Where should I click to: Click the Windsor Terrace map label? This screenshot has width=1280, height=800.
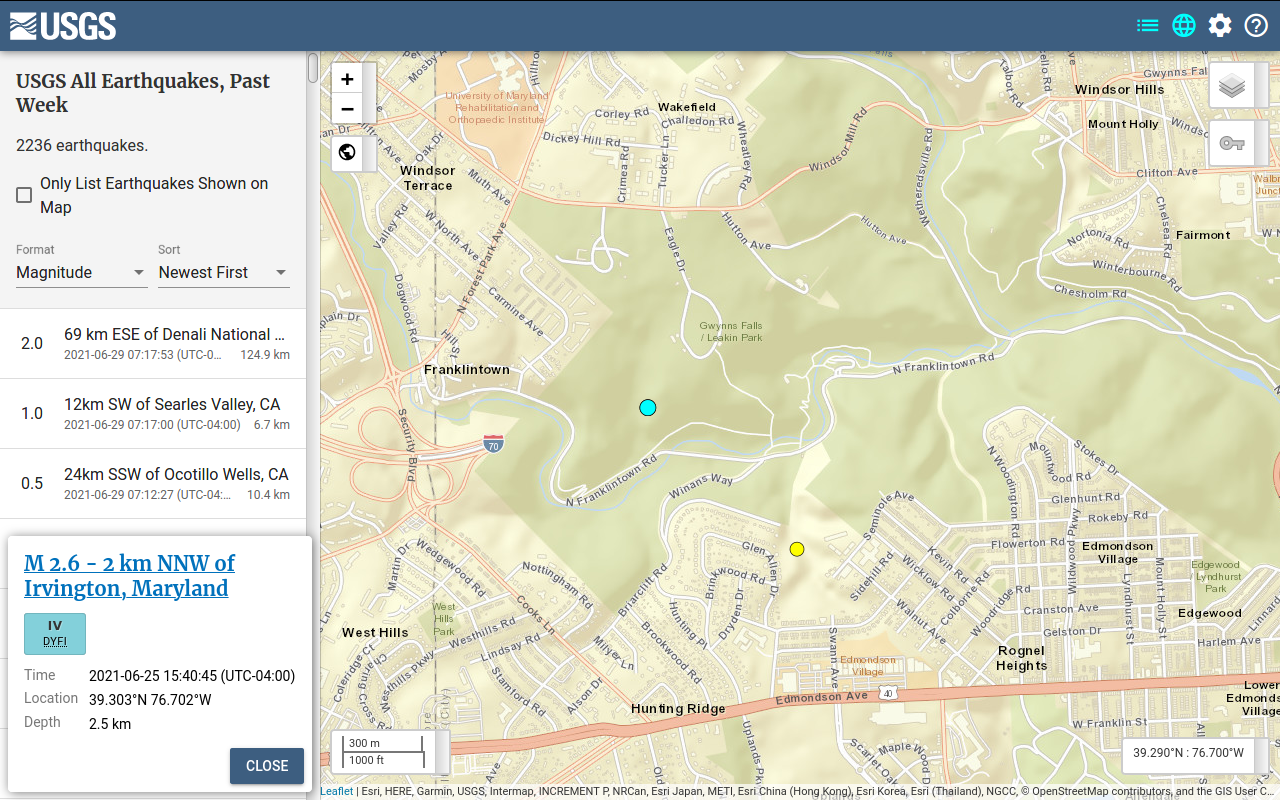[x=428, y=178]
